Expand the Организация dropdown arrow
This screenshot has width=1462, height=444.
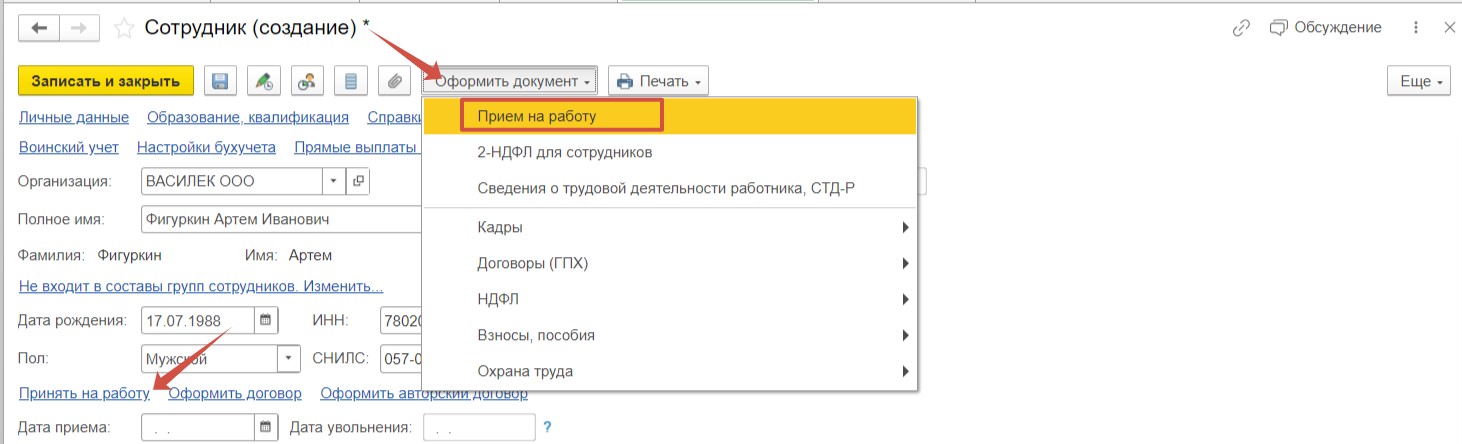(333, 182)
